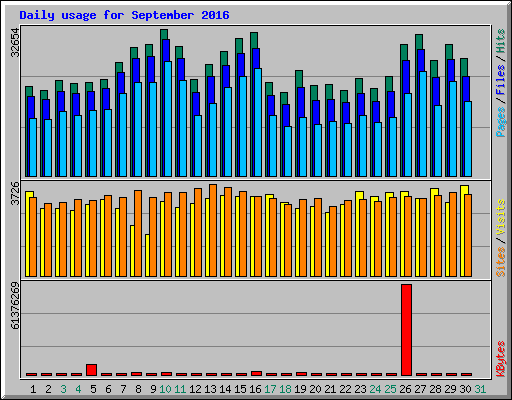The width and height of the screenshot is (512, 400).
Task: Click the green day 4 label
Action: coord(78,389)
